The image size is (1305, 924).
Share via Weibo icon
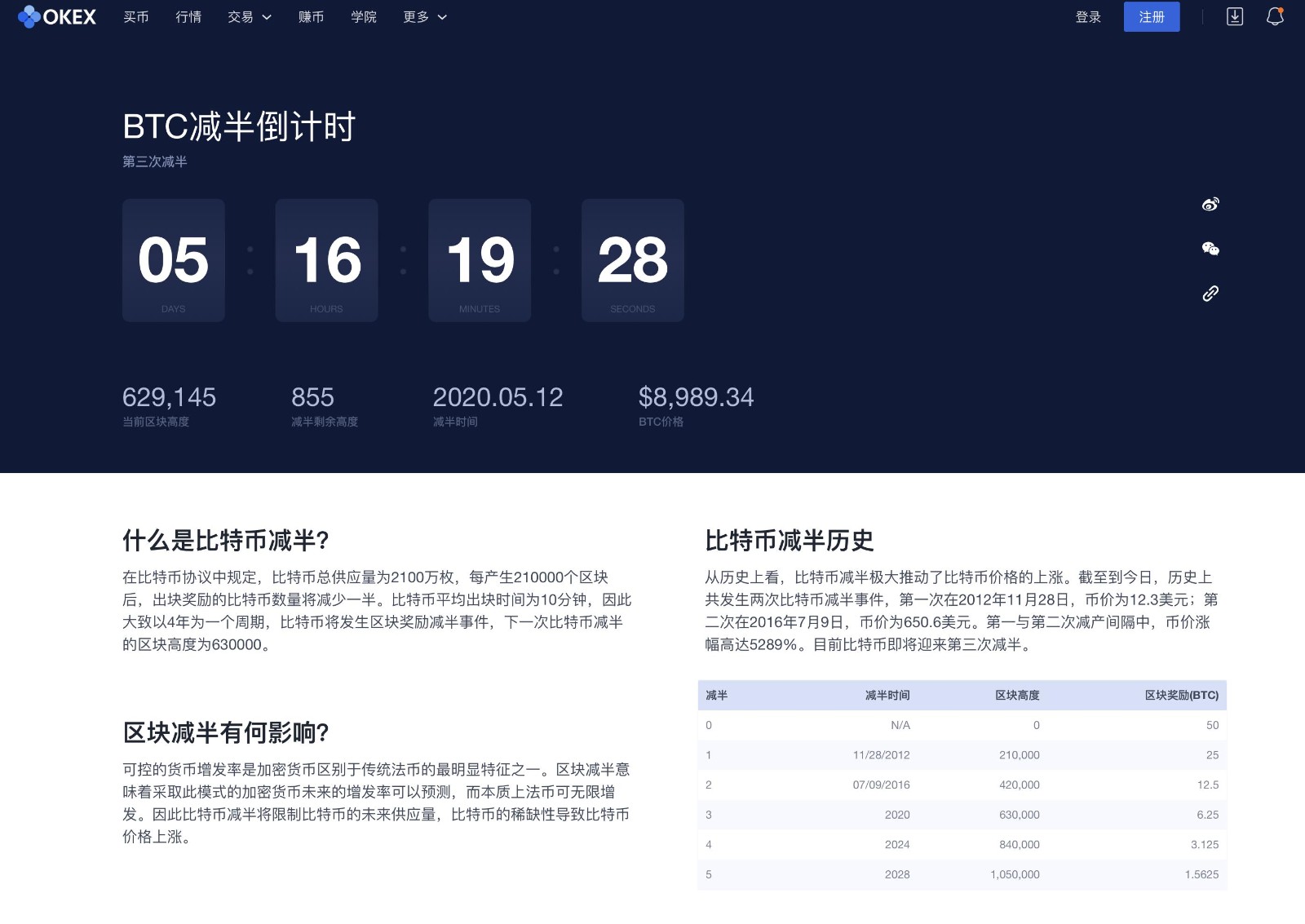click(x=1210, y=204)
